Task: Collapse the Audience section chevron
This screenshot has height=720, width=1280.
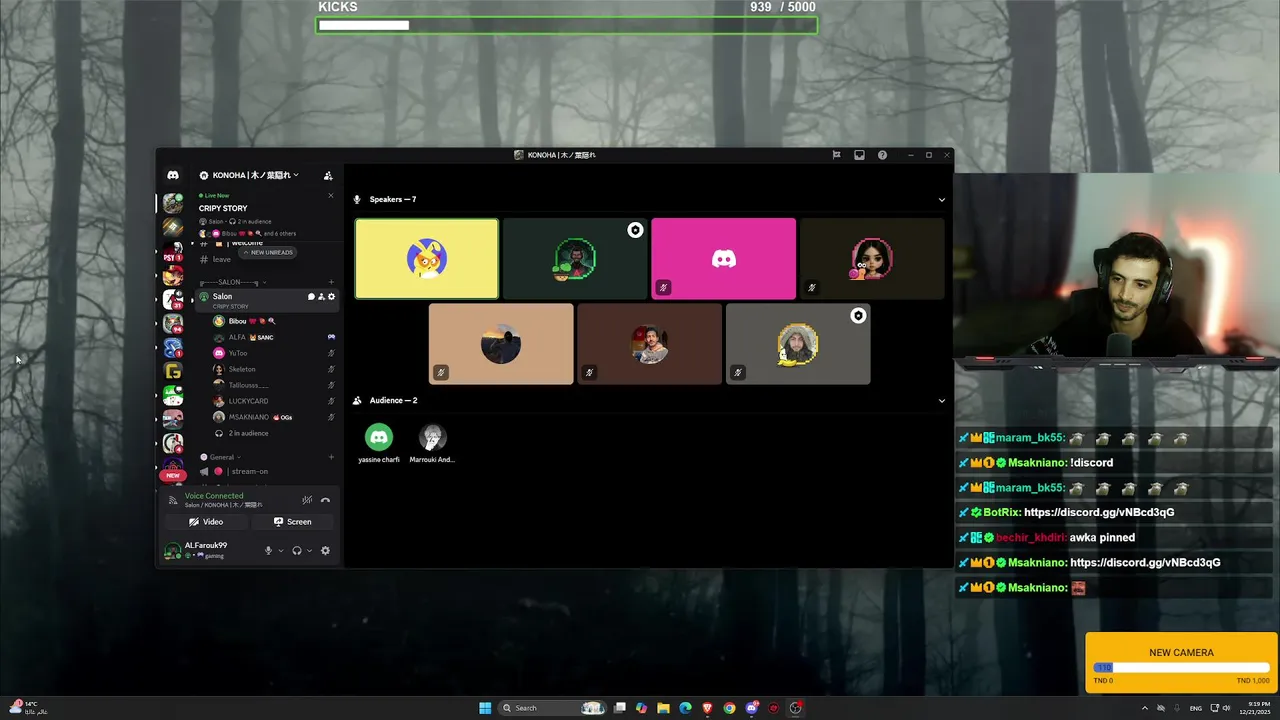Action: (x=941, y=401)
